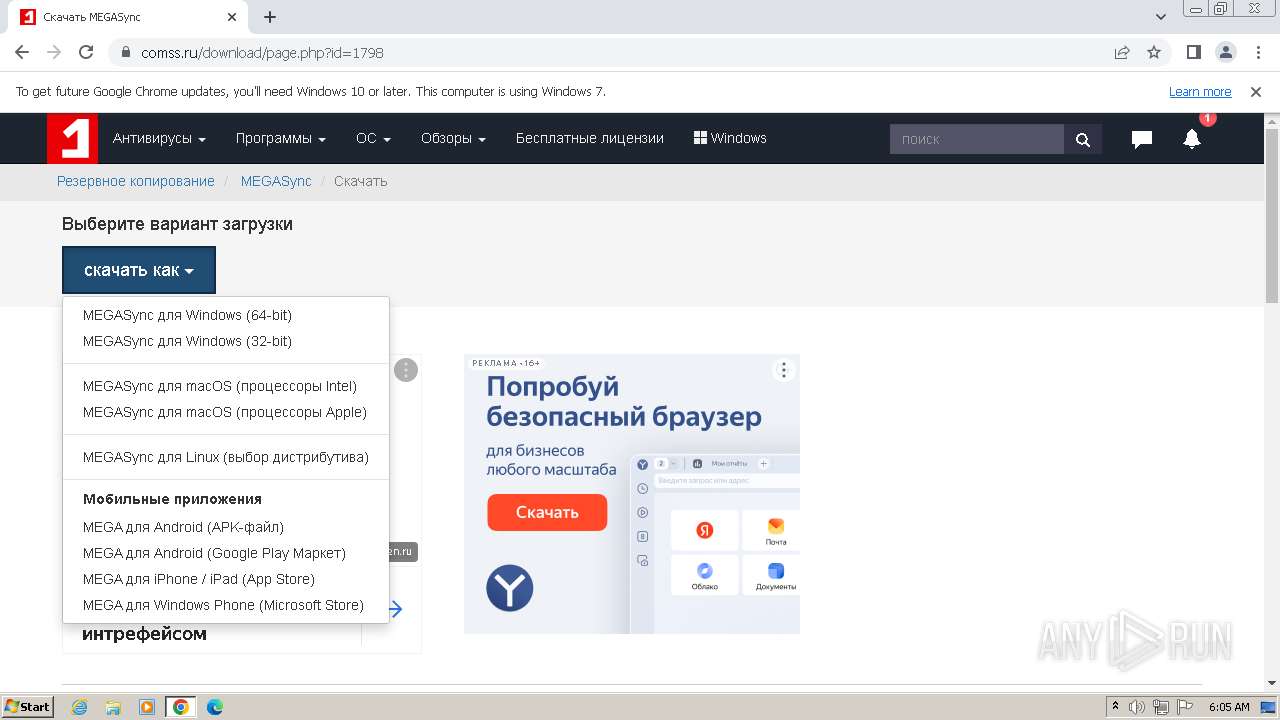1280x720 pixels.
Task: Click the Попробуй безопасный браузер ad headline
Action: pyautogui.click(x=624, y=401)
